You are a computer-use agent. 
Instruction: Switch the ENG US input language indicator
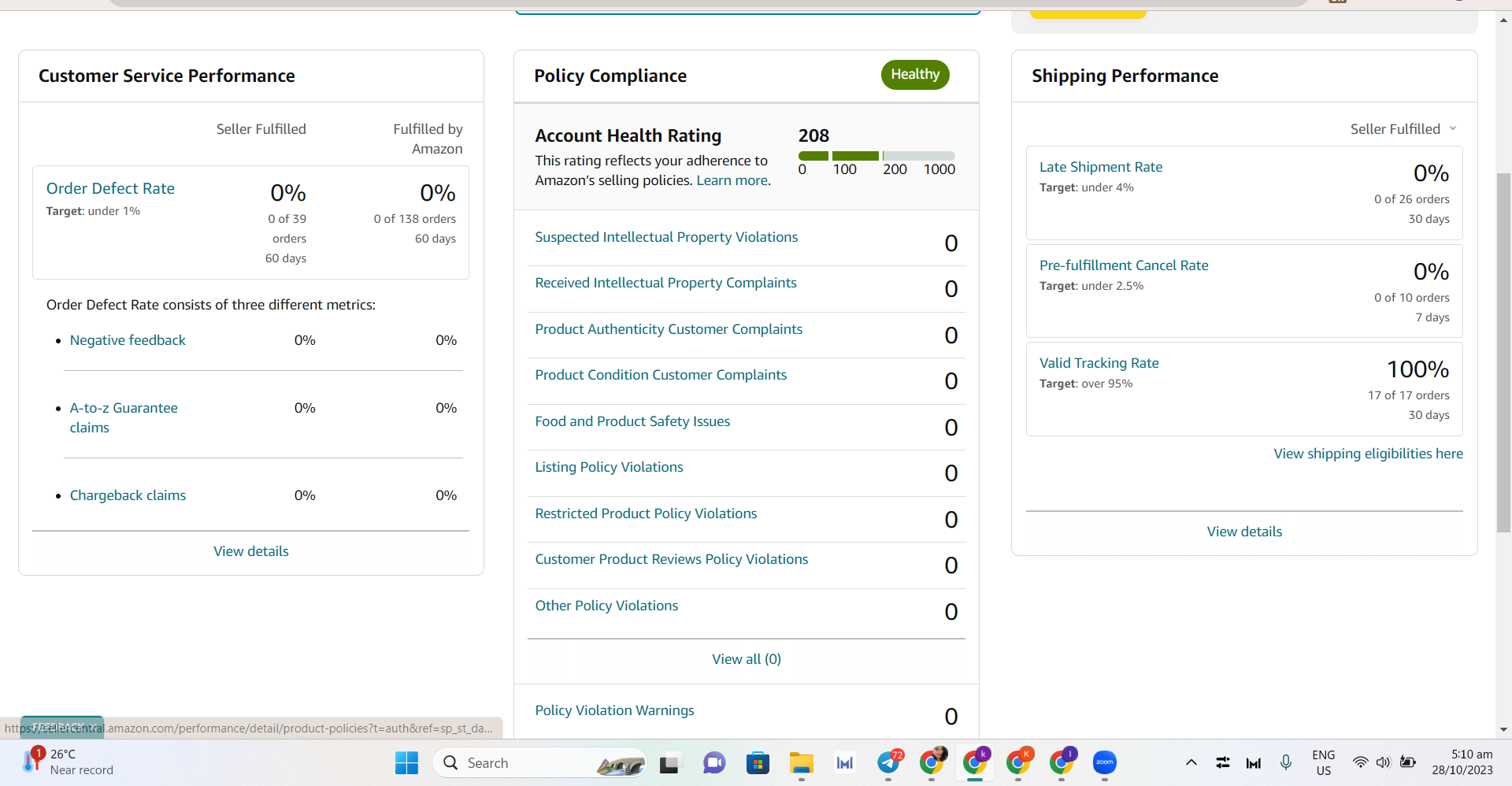1324,762
